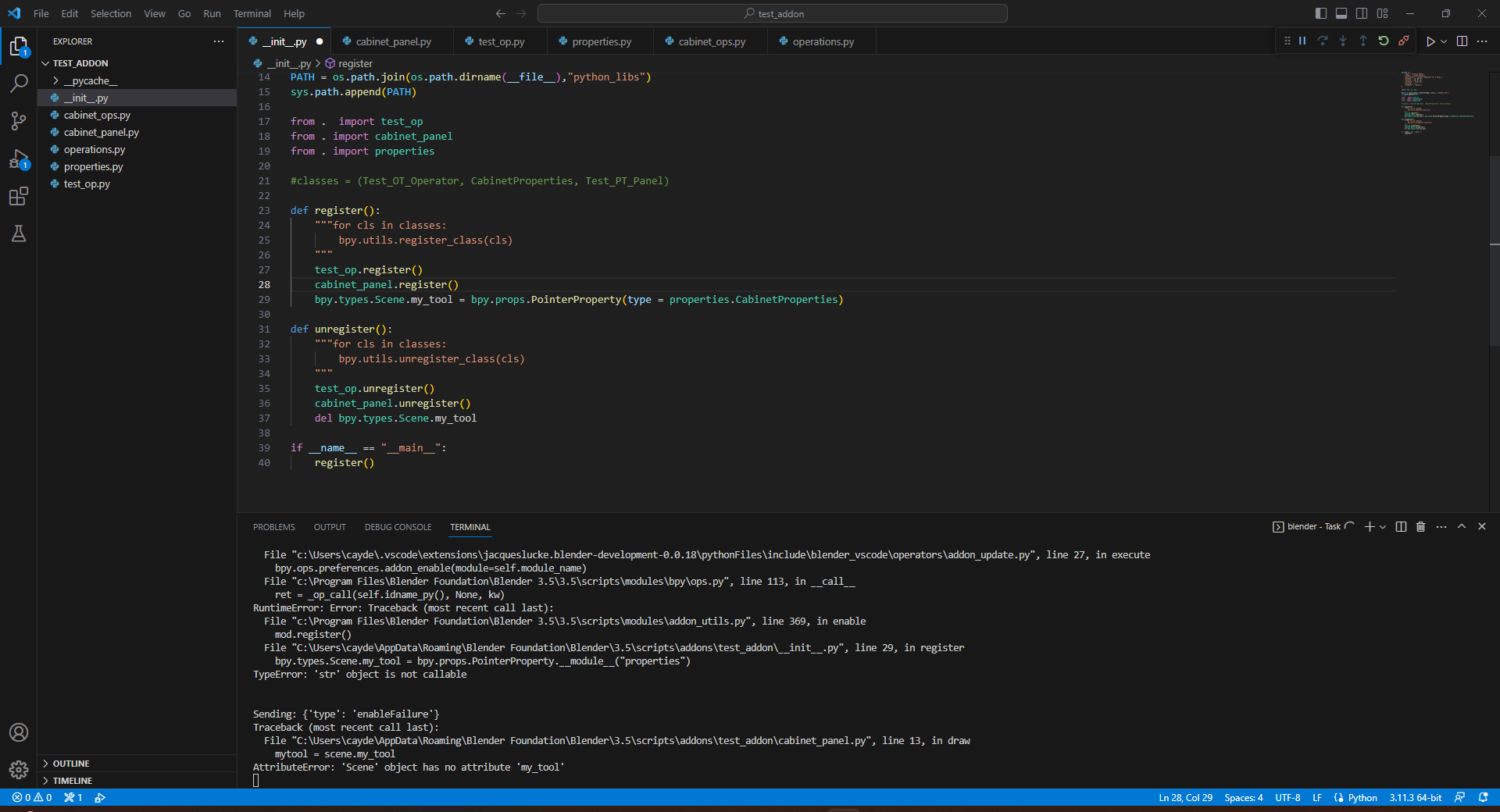1500x812 pixels.
Task: Open the DEBUG CONSOLE panel tab
Action: pyautogui.click(x=398, y=527)
